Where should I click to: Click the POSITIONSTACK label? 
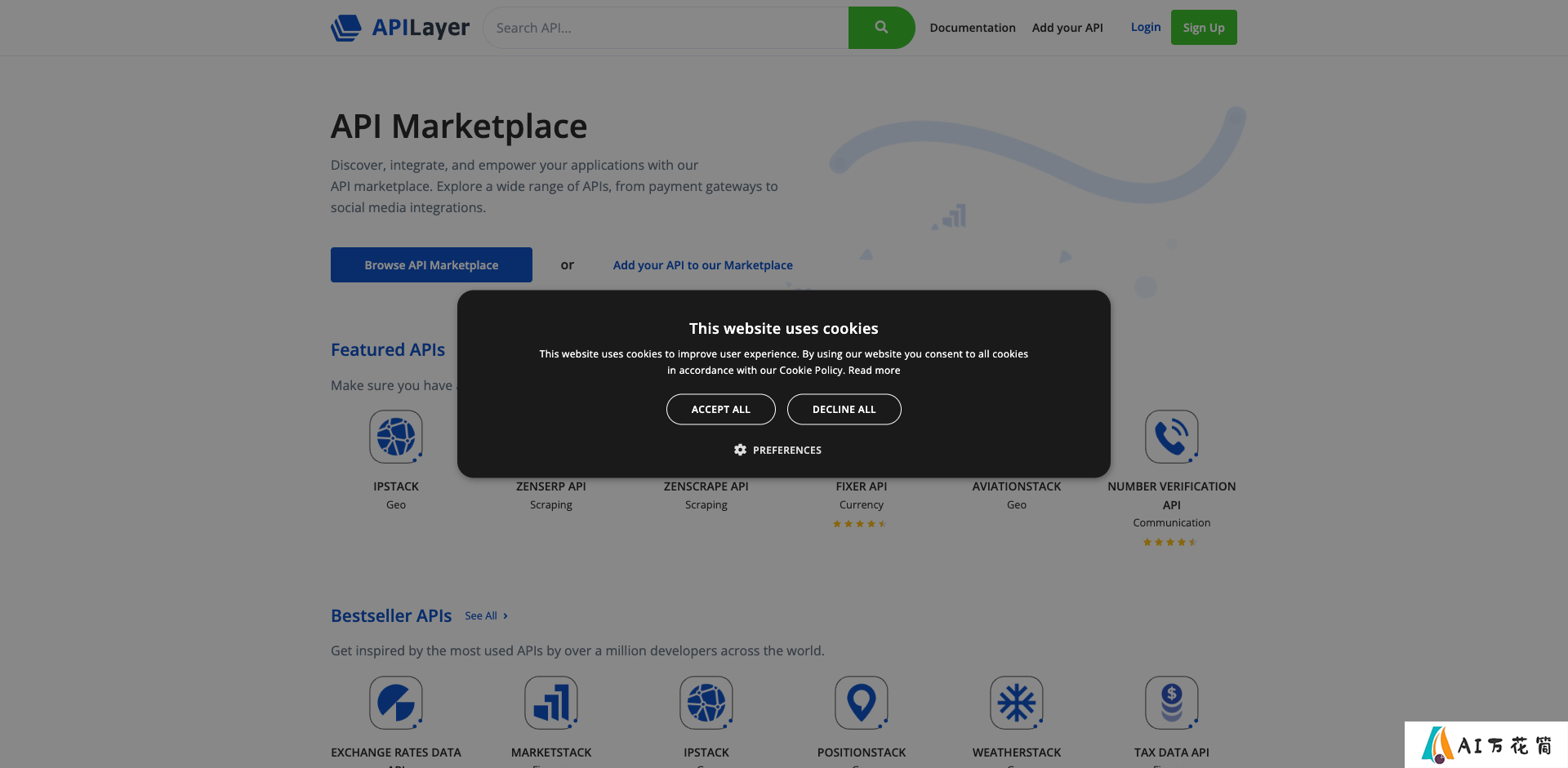[862, 752]
